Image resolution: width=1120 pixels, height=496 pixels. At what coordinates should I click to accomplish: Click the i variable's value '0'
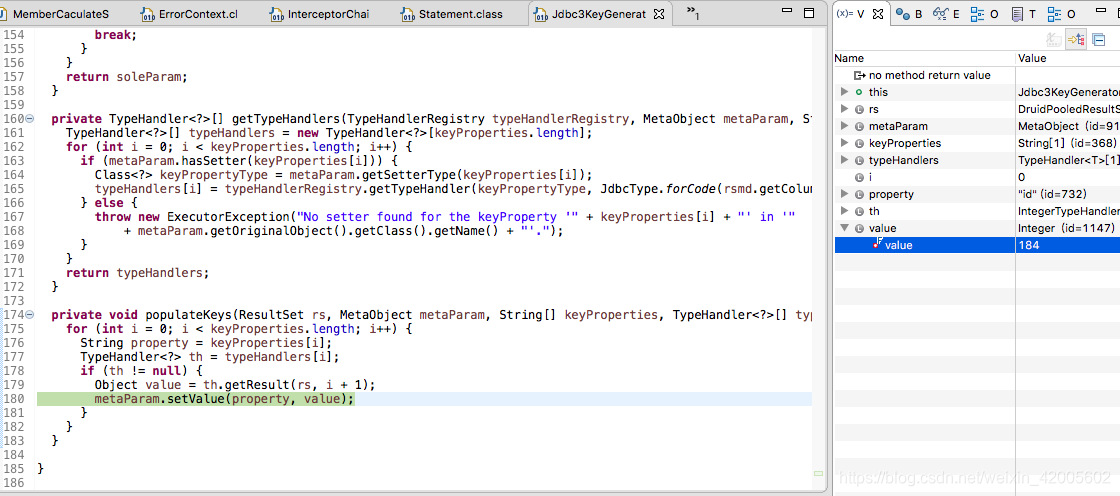point(1021,177)
